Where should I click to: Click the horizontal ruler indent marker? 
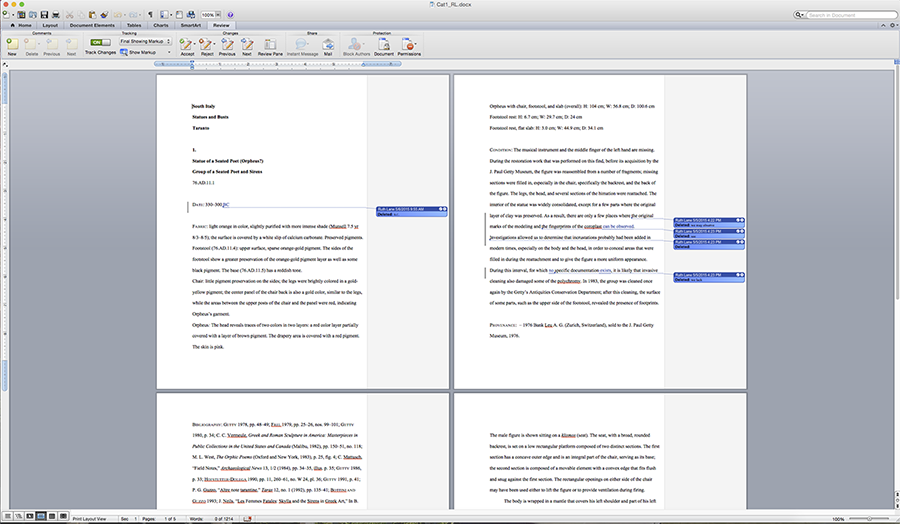(x=192, y=64)
